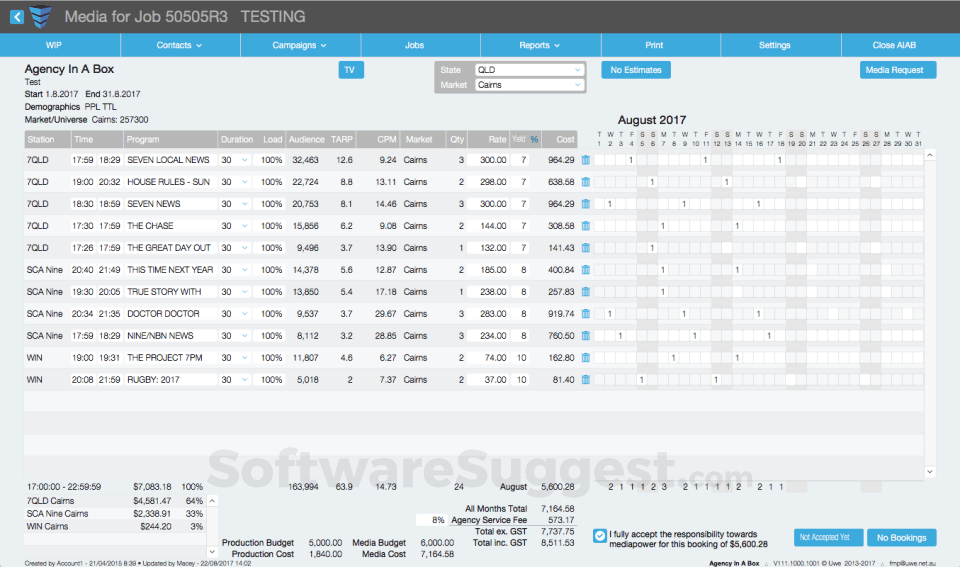Screen dimensions: 960x567
Task: Open duration dropdown for DOCTOR DOCTOR row
Action: pyautogui.click(x=244, y=314)
